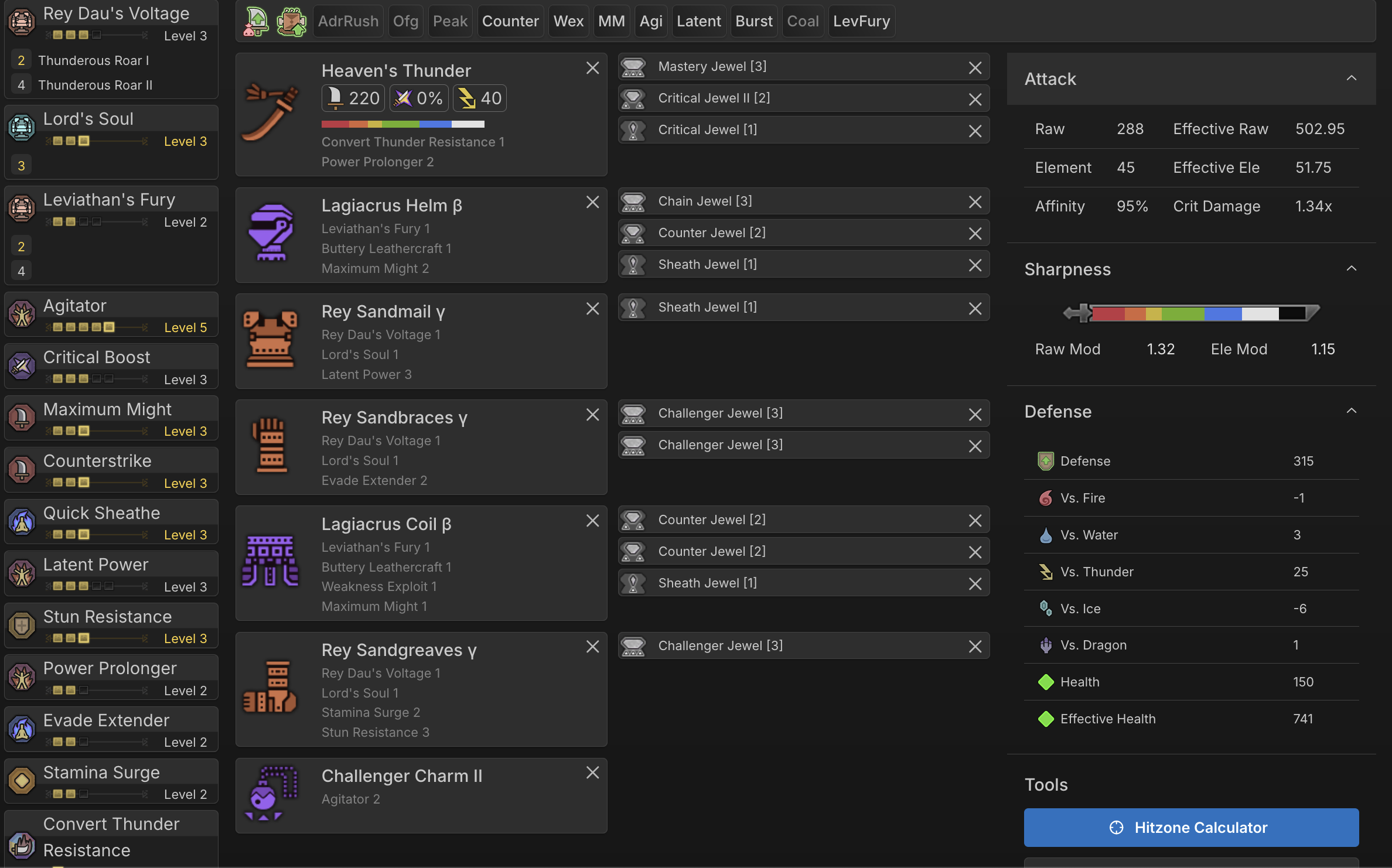Viewport: 1392px width, 868px height.
Task: Remove the Rey Sandmail γ armor piece
Action: coord(592,309)
